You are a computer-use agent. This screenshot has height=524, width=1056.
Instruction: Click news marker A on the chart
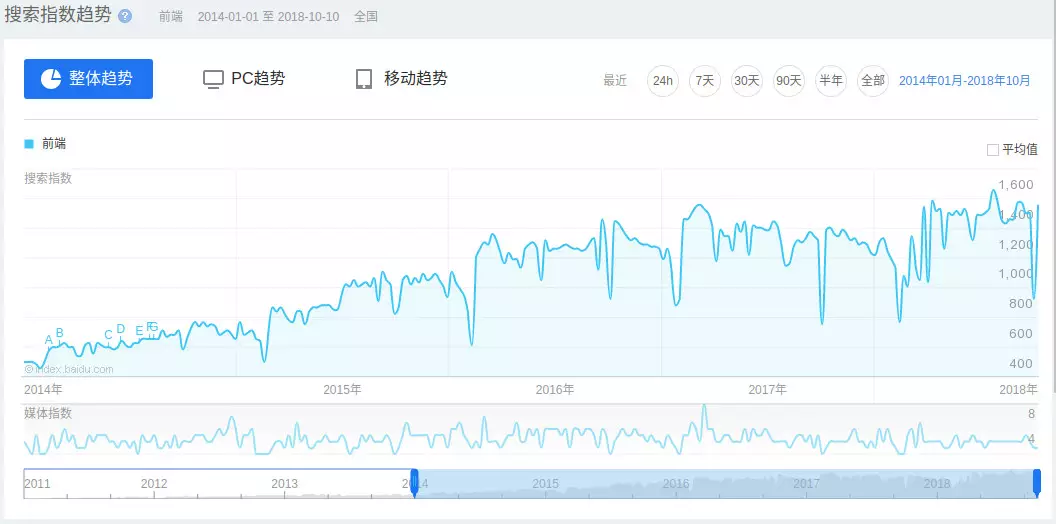point(49,340)
